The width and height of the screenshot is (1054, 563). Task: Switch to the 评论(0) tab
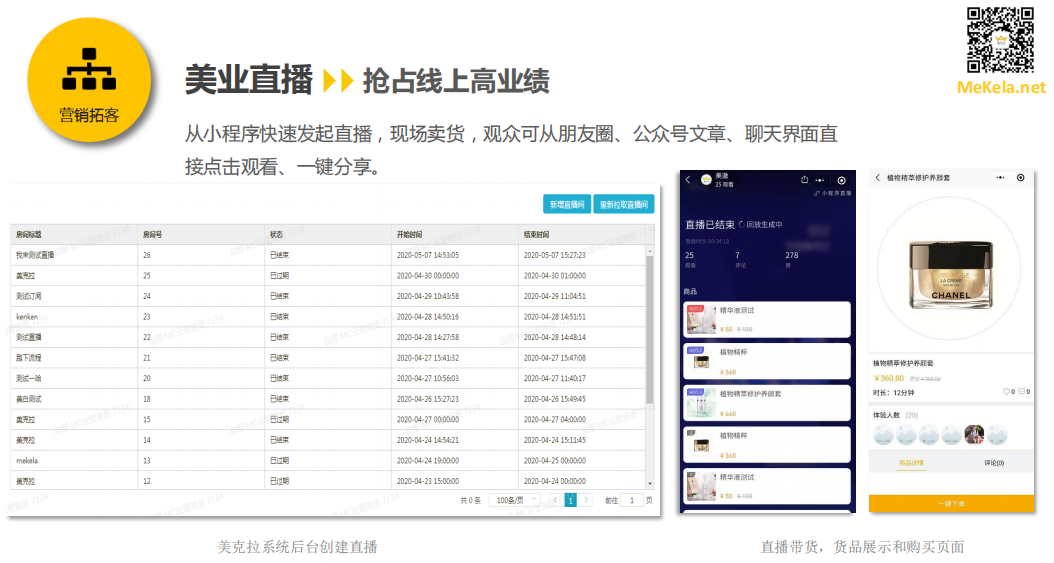point(994,463)
